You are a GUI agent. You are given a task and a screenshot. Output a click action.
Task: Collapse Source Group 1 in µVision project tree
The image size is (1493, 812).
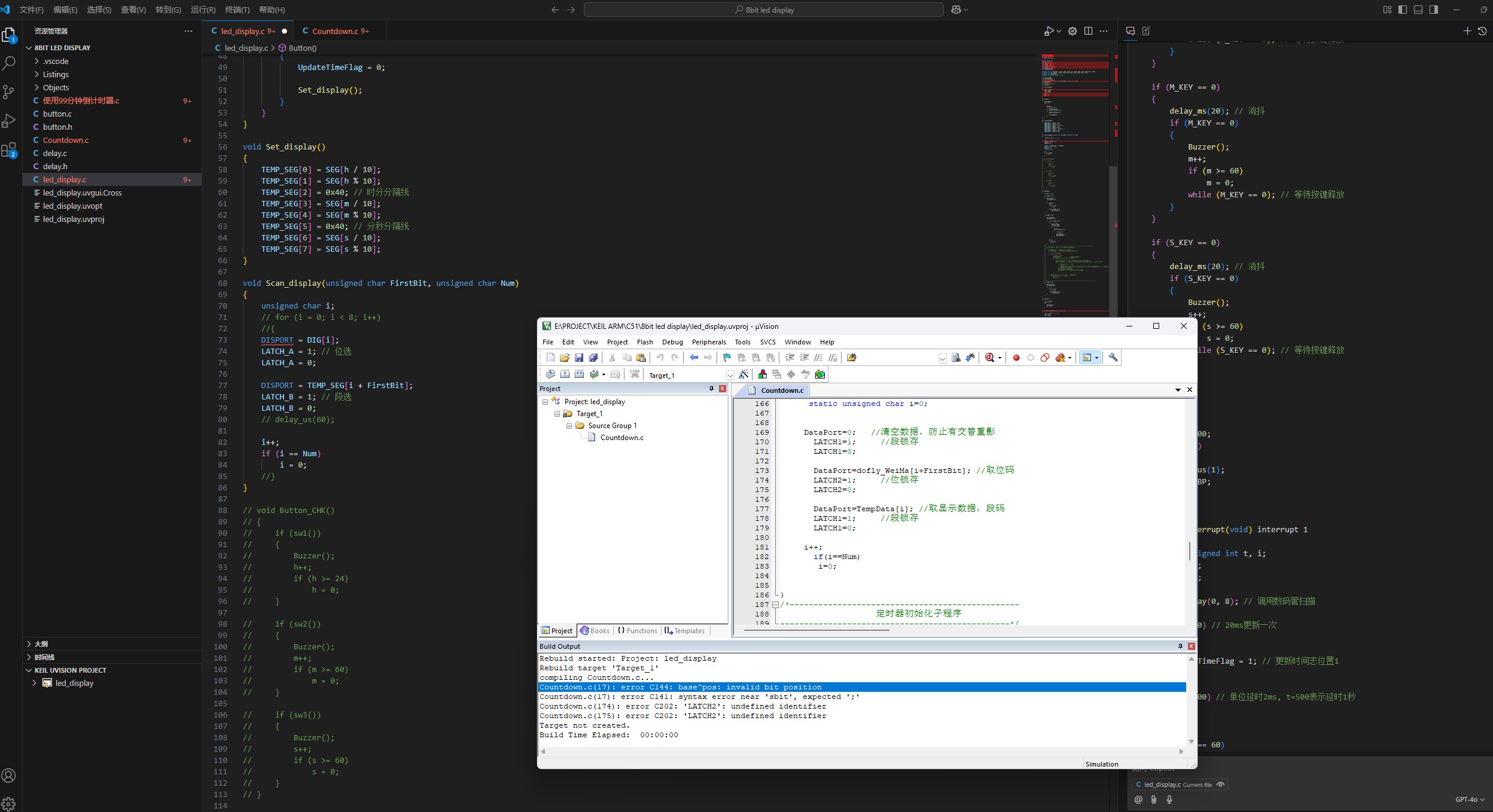point(569,426)
